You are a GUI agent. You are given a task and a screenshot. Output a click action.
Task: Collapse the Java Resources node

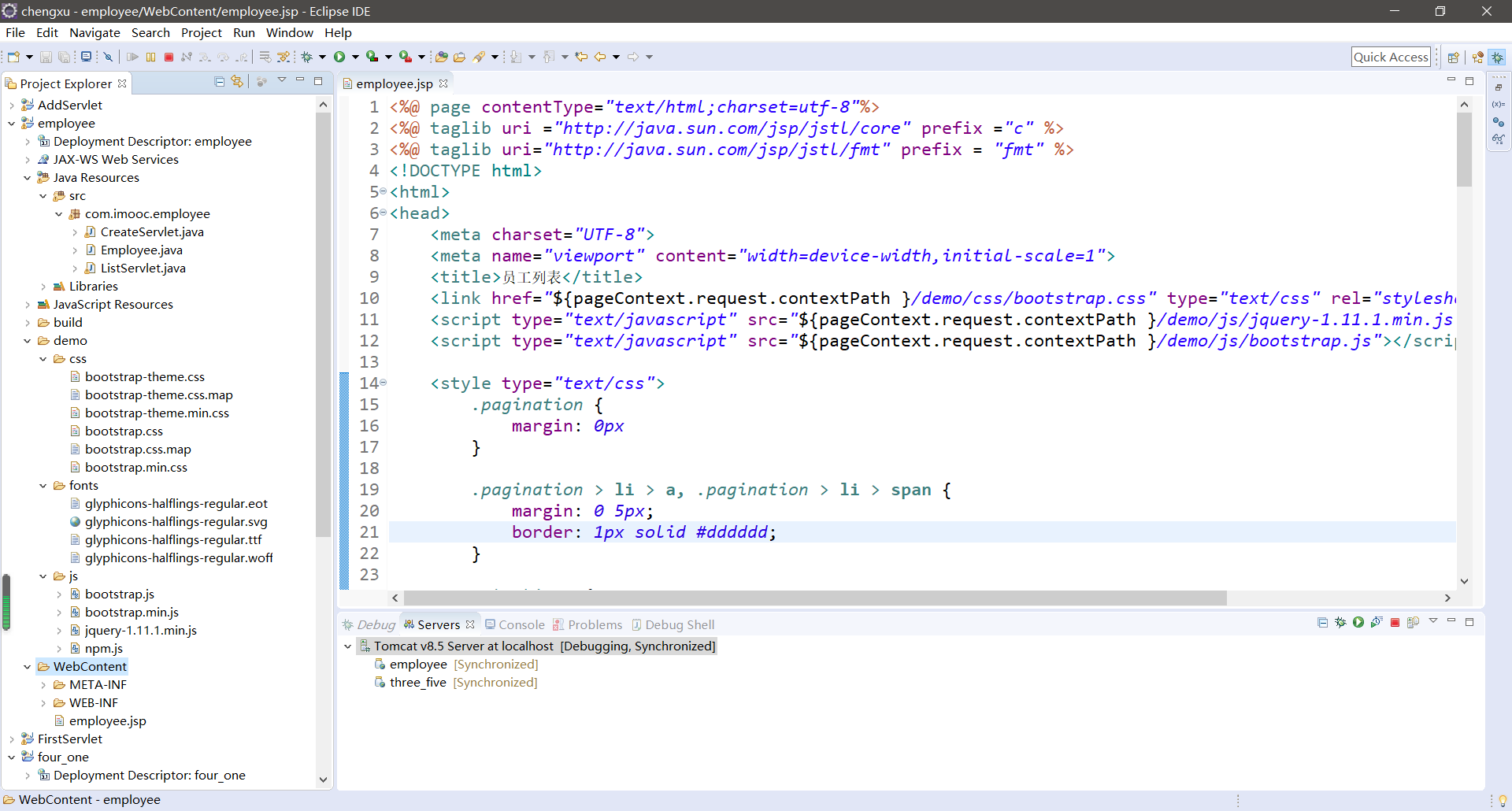coord(27,177)
